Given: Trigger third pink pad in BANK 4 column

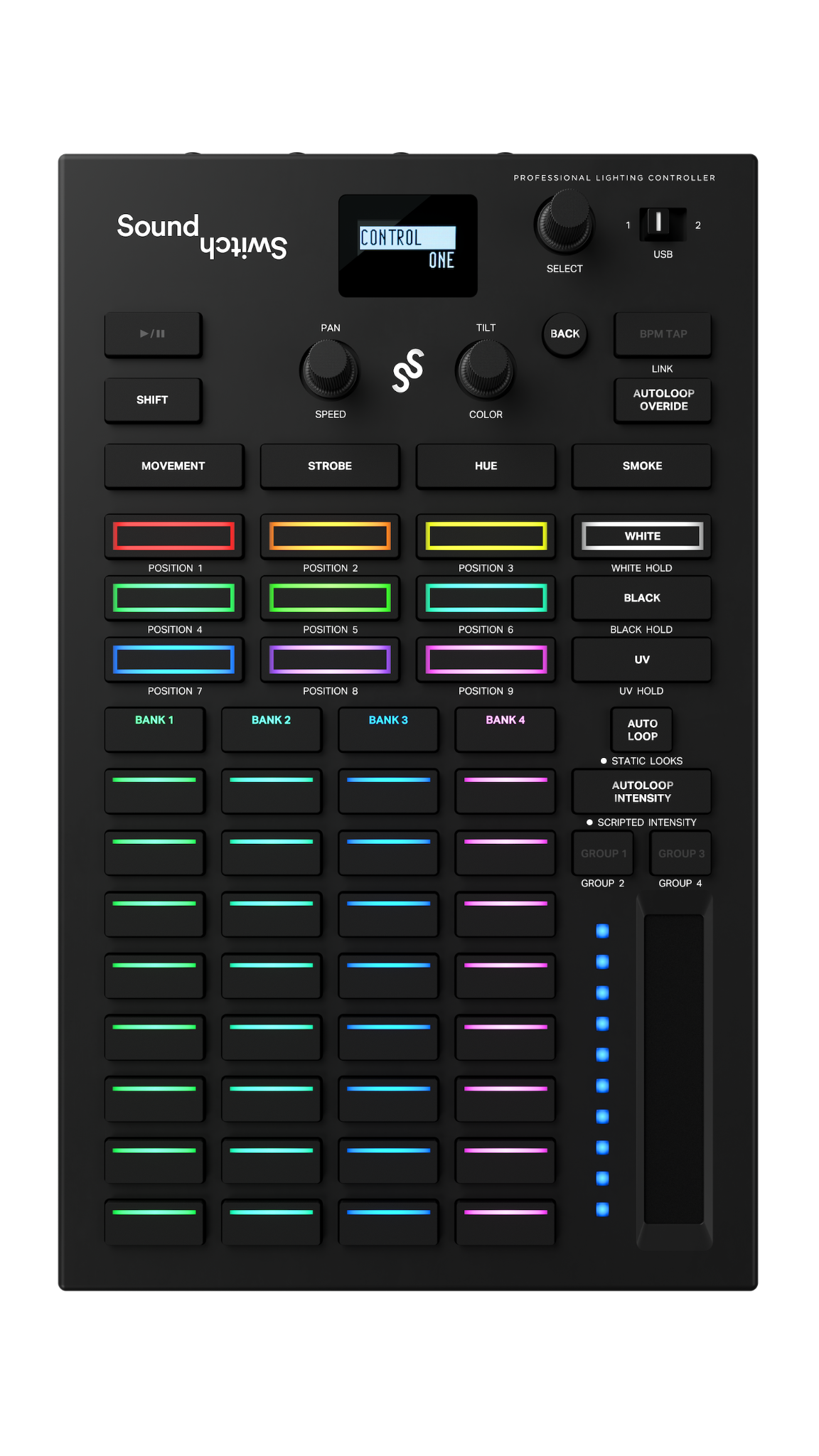Looking at the screenshot, I should click(x=505, y=915).
